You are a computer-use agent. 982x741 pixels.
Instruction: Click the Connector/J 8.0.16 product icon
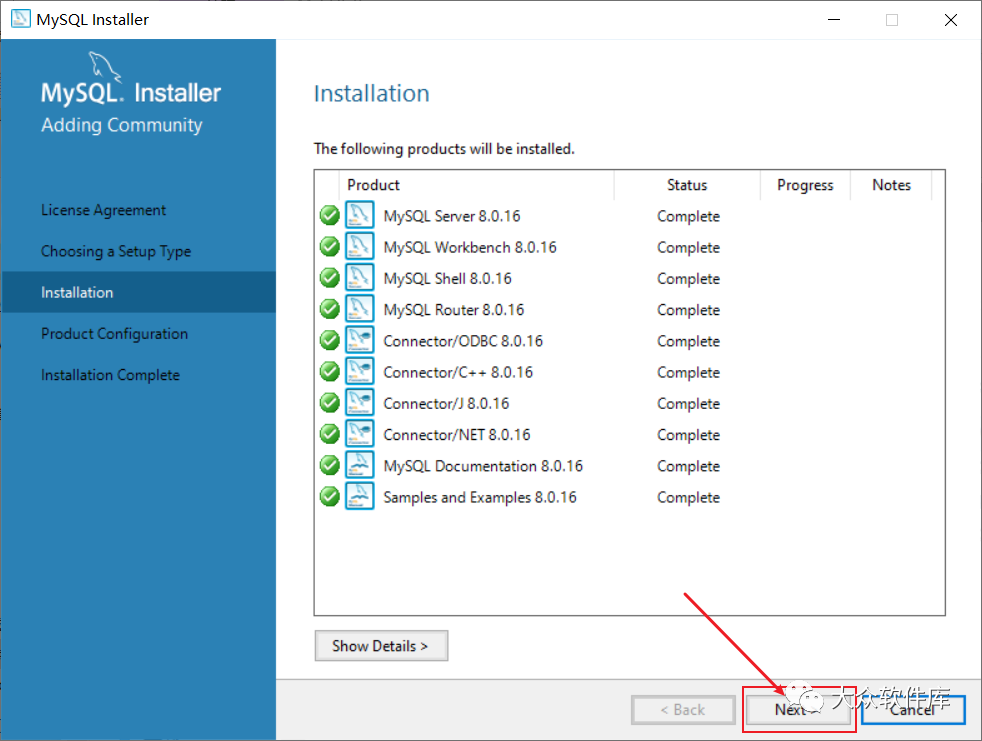pyautogui.click(x=359, y=403)
